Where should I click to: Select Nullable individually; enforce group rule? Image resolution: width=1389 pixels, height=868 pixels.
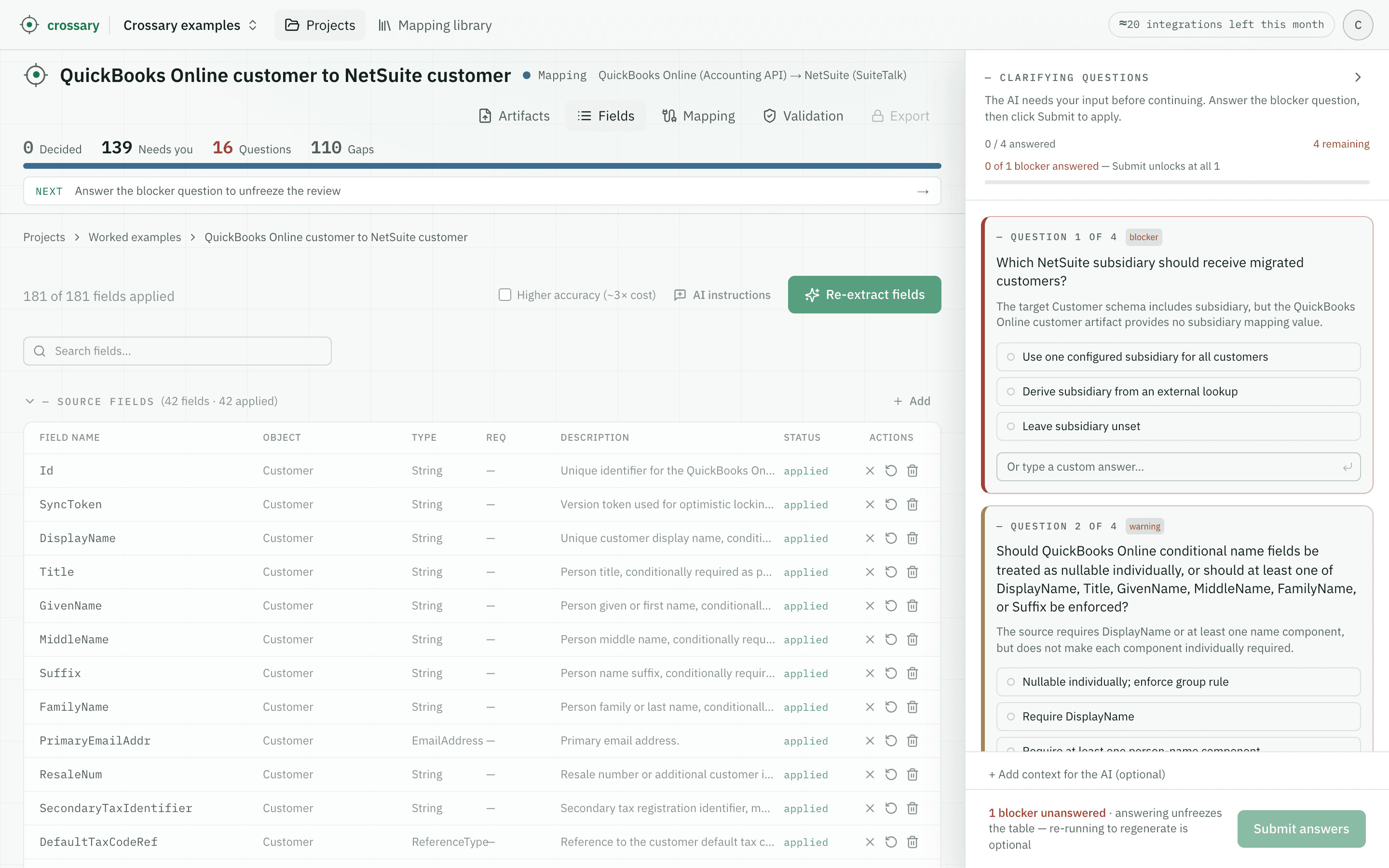[x=1178, y=682]
